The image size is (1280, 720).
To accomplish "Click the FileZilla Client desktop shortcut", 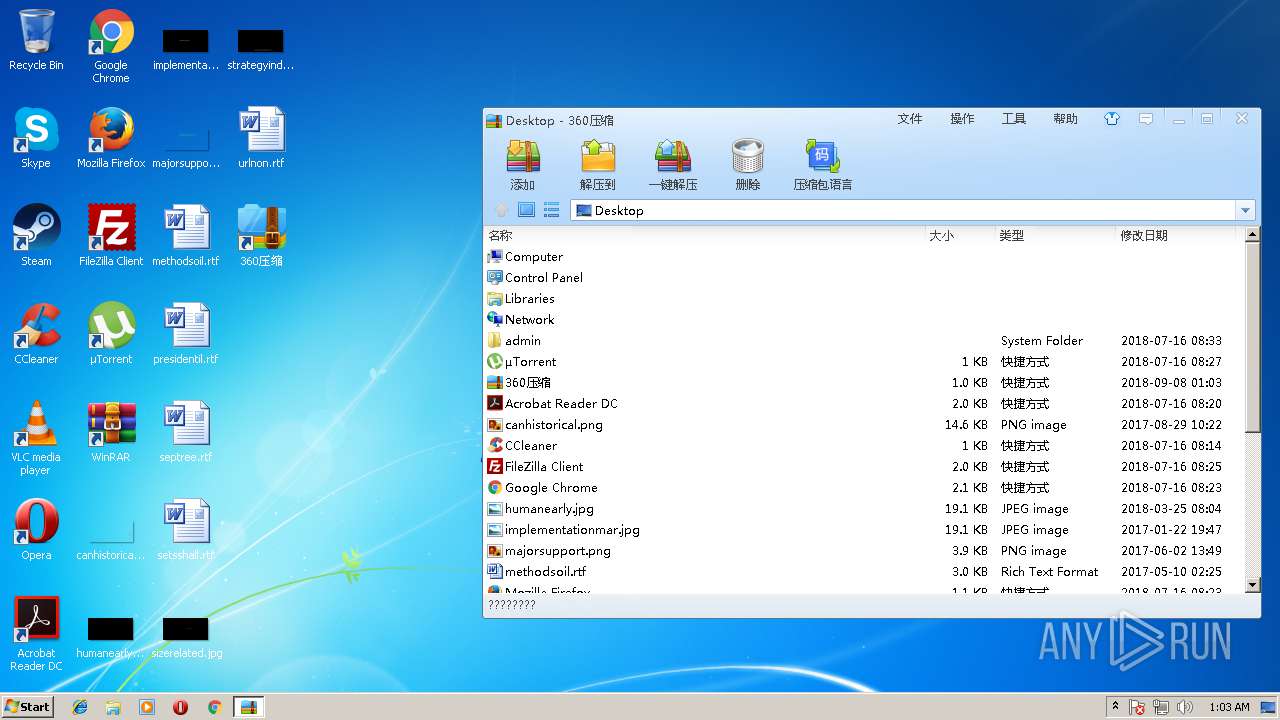I will (x=111, y=236).
